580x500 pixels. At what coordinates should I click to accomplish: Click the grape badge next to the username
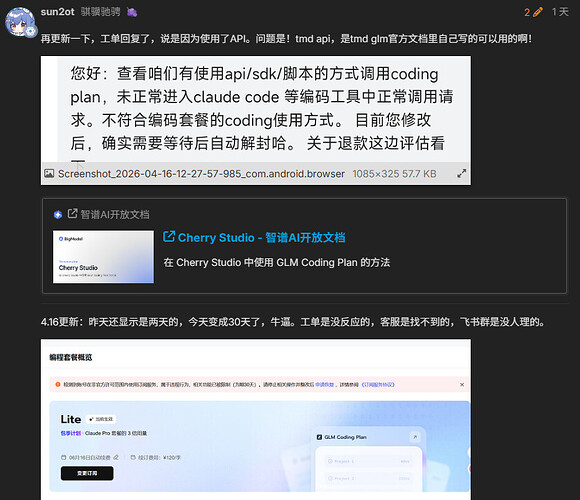tap(132, 12)
